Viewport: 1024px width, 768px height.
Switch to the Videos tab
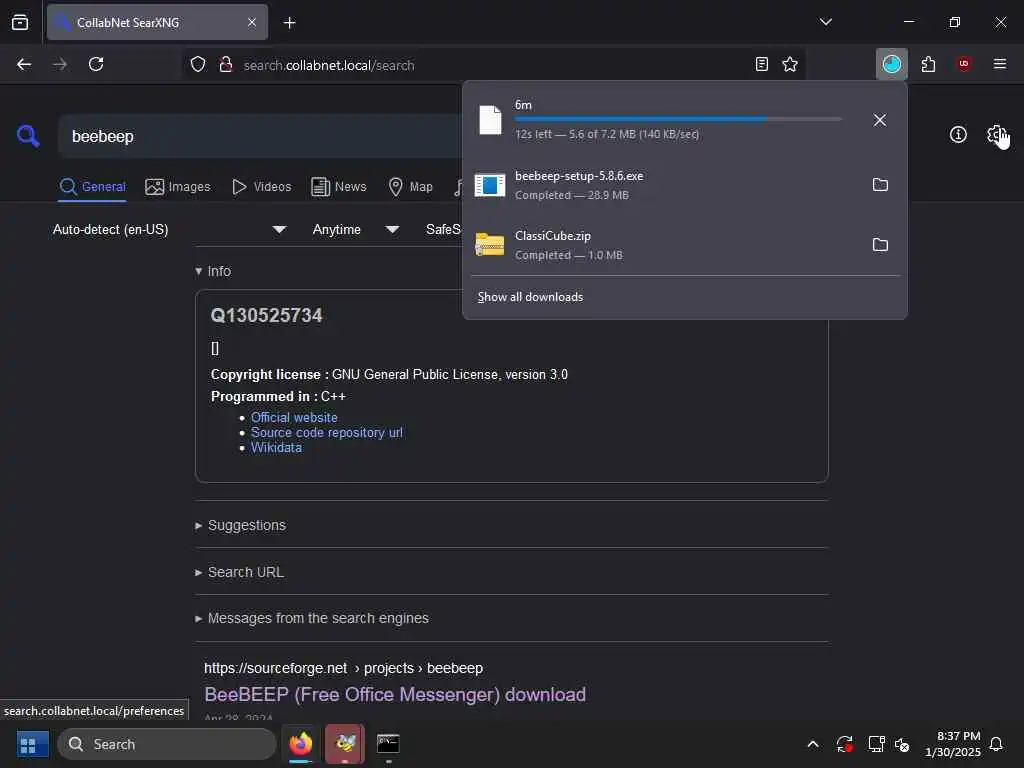coord(262,187)
